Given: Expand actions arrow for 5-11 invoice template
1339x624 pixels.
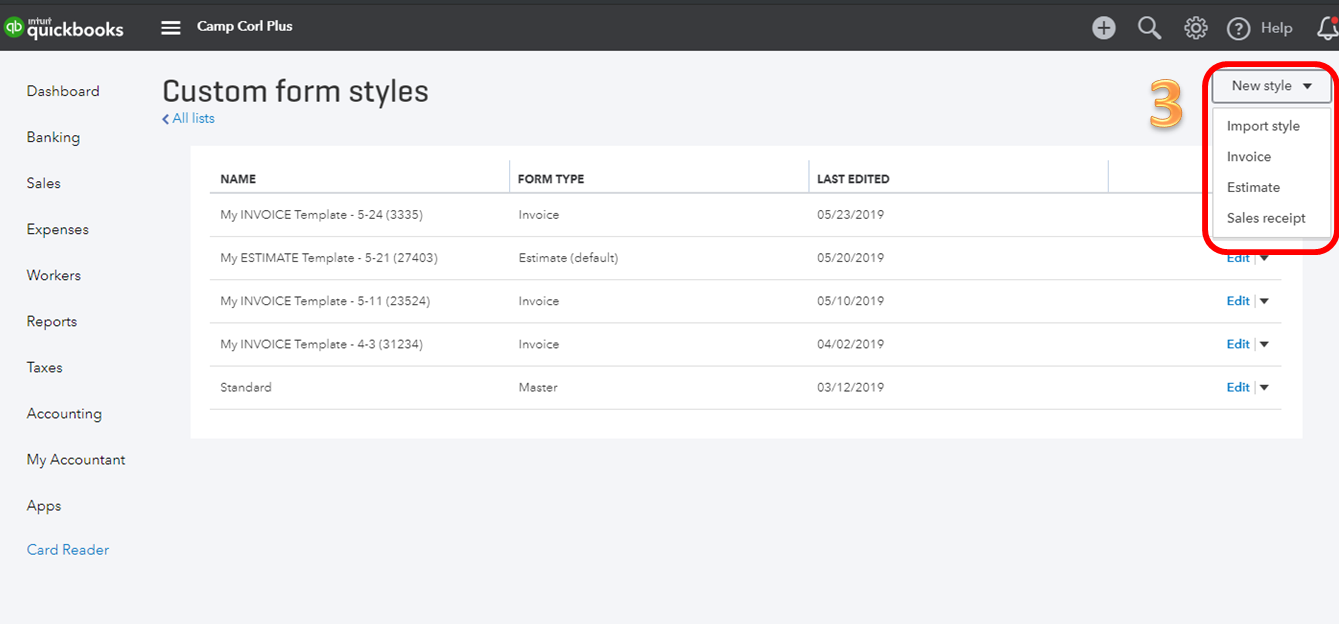Looking at the screenshot, I should coord(1264,301).
